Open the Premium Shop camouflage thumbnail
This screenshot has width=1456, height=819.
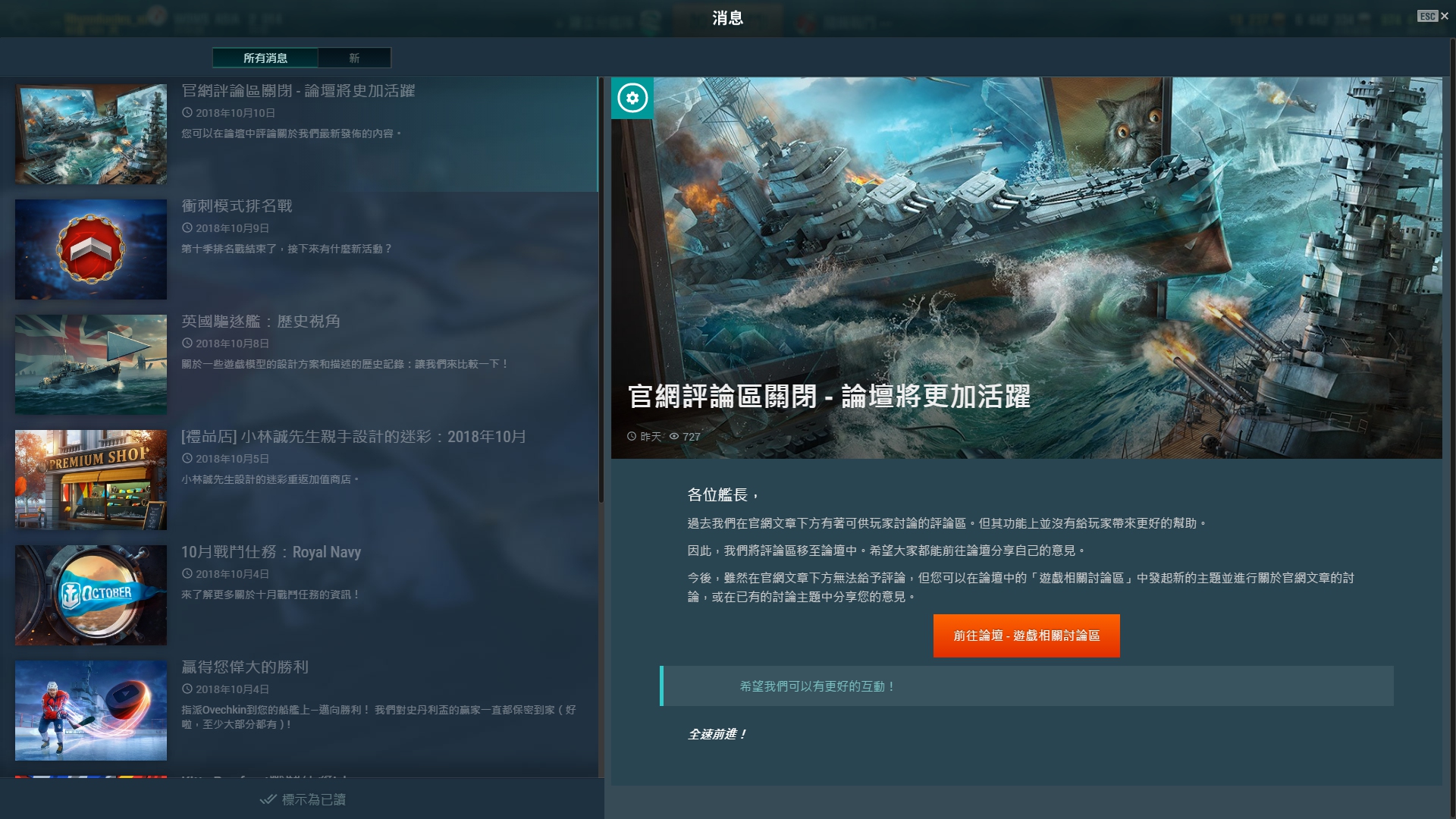(x=90, y=479)
